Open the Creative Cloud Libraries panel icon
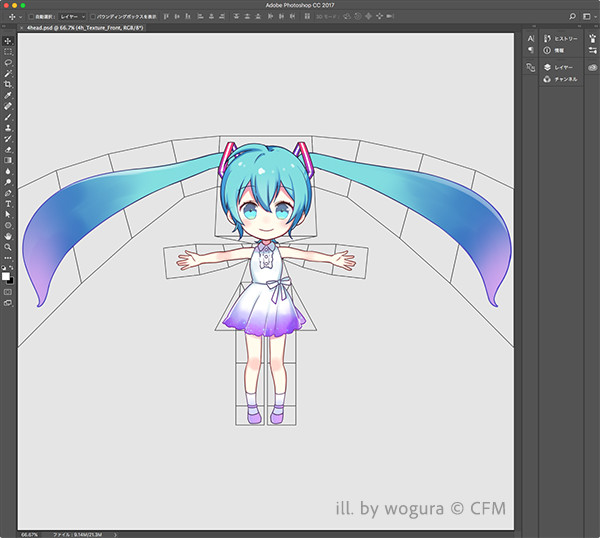600x538 pixels. tap(593, 67)
